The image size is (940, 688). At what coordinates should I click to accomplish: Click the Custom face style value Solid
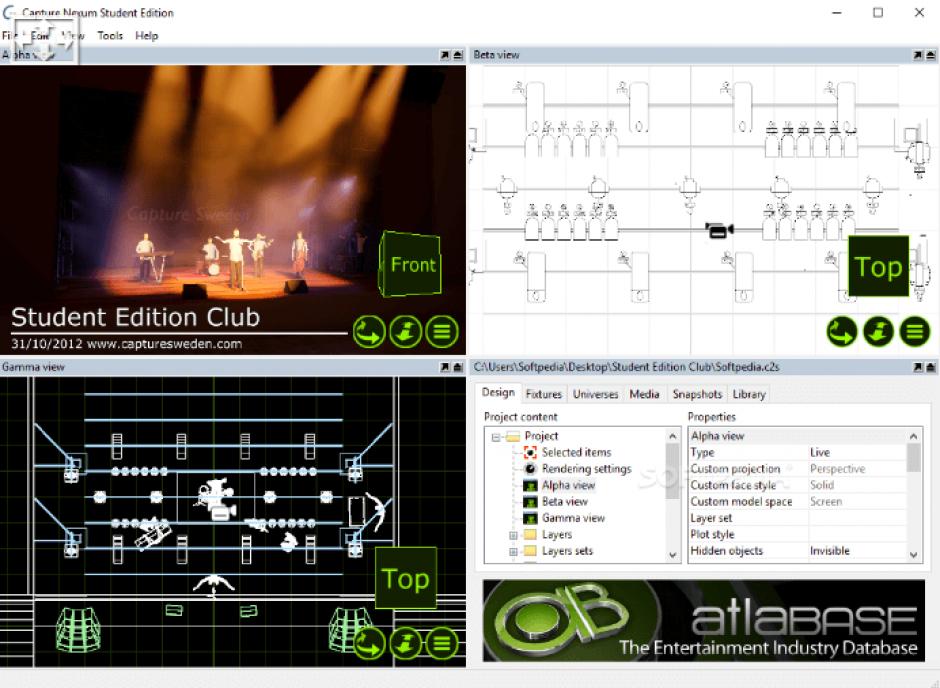pos(822,485)
